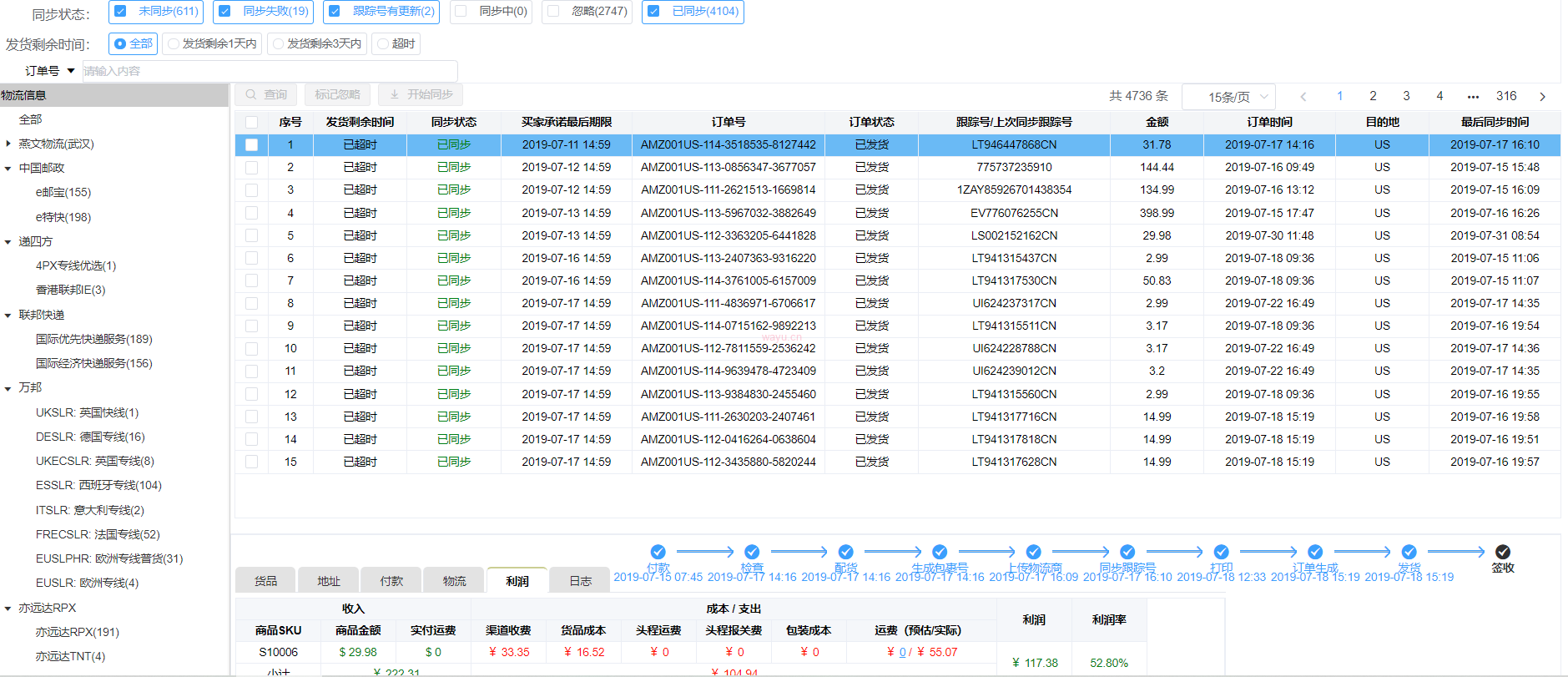Click the 配货 step check icon
Screen dimensions: 1568x677
pos(845,552)
